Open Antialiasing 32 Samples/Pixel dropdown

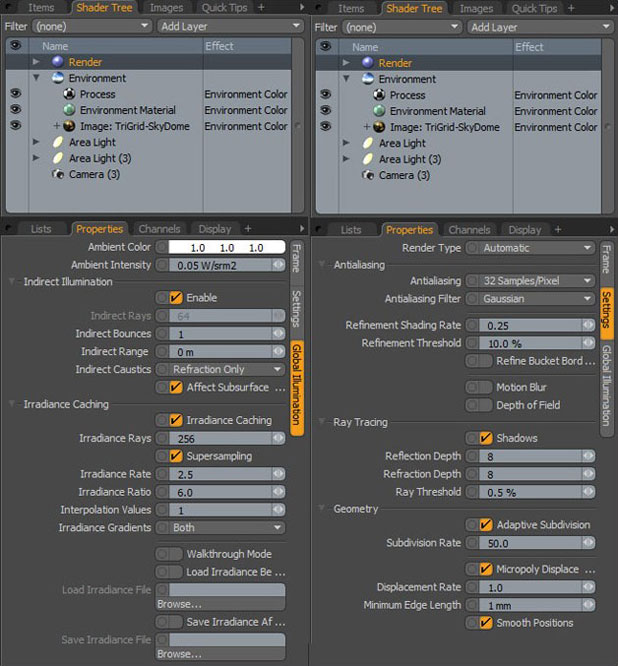[537, 281]
